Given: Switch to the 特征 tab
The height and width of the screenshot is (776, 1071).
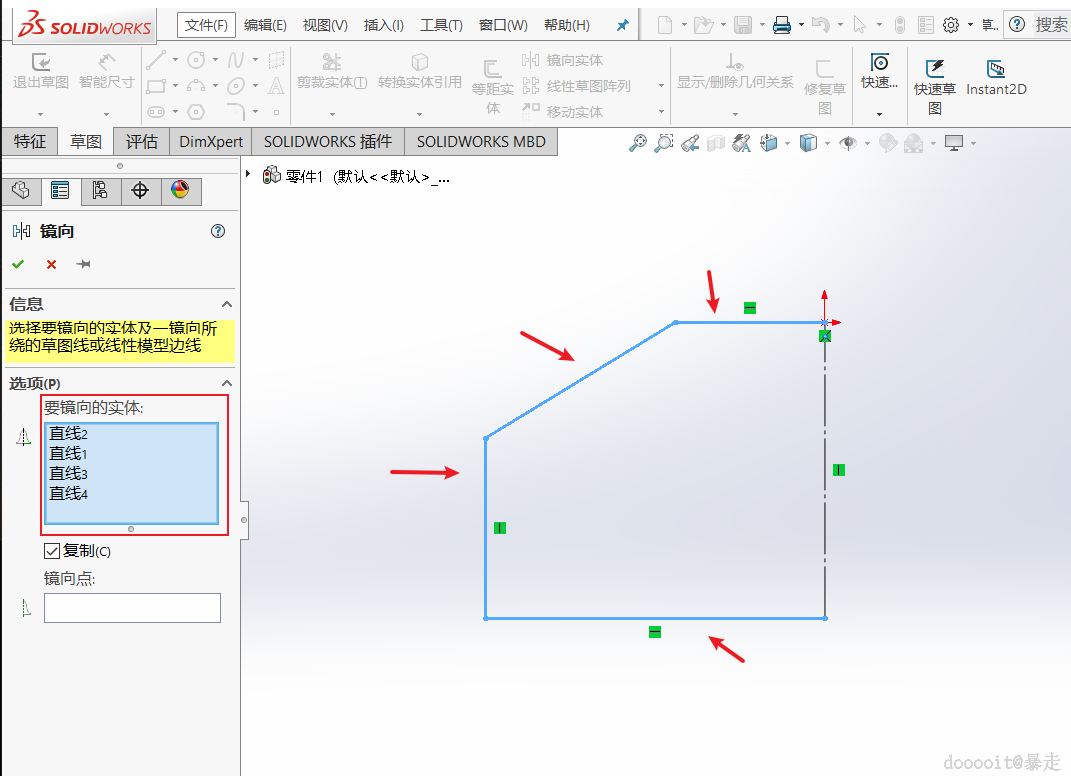Looking at the screenshot, I should [x=30, y=142].
